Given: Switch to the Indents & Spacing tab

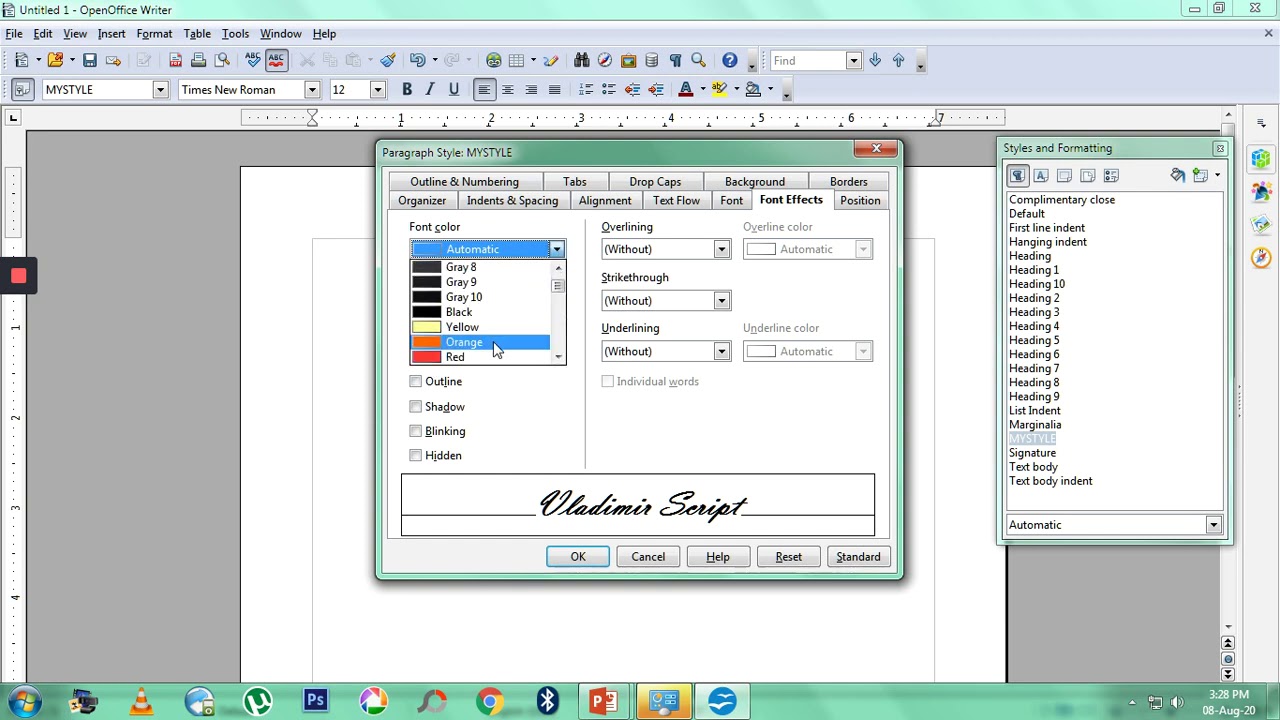Looking at the screenshot, I should [512, 201].
